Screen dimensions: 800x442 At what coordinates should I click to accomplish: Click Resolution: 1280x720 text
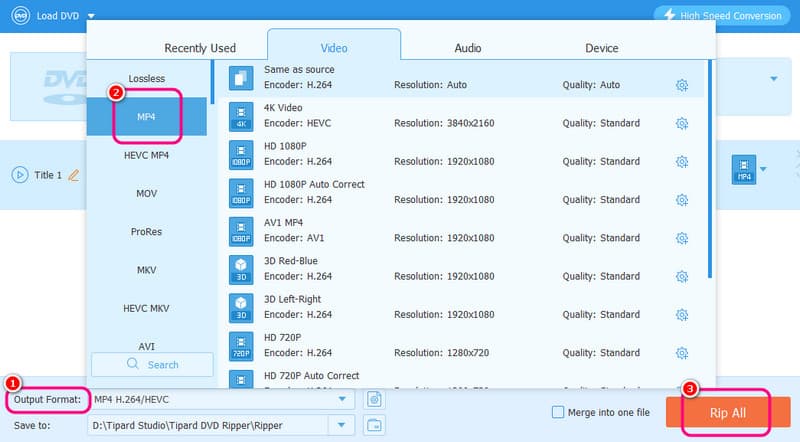point(441,353)
